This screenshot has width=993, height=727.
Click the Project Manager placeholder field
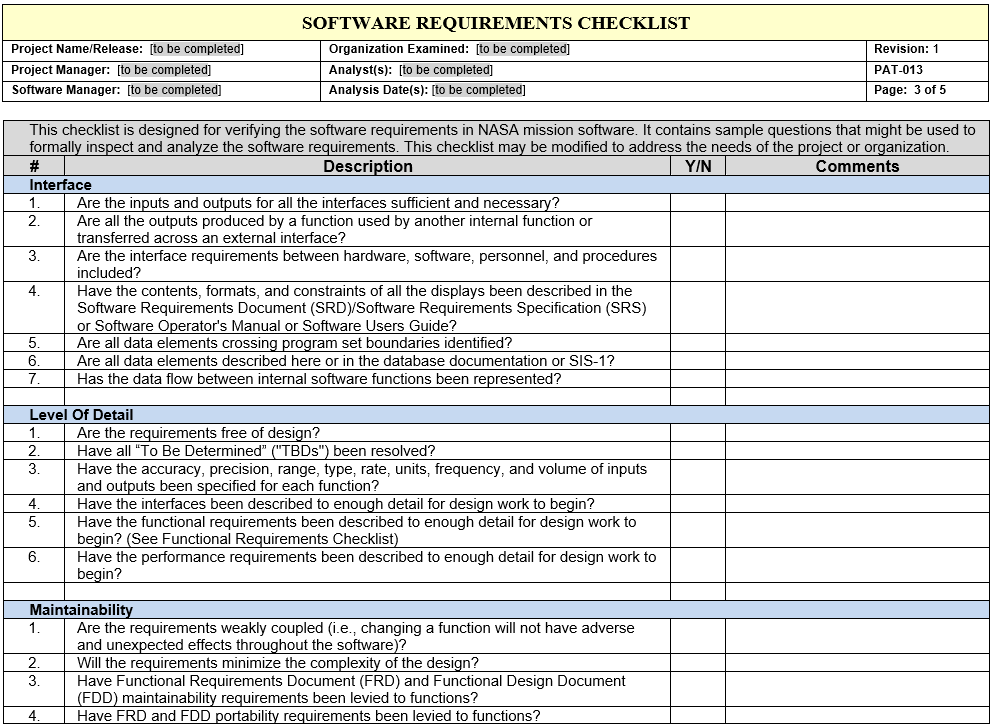[164, 70]
